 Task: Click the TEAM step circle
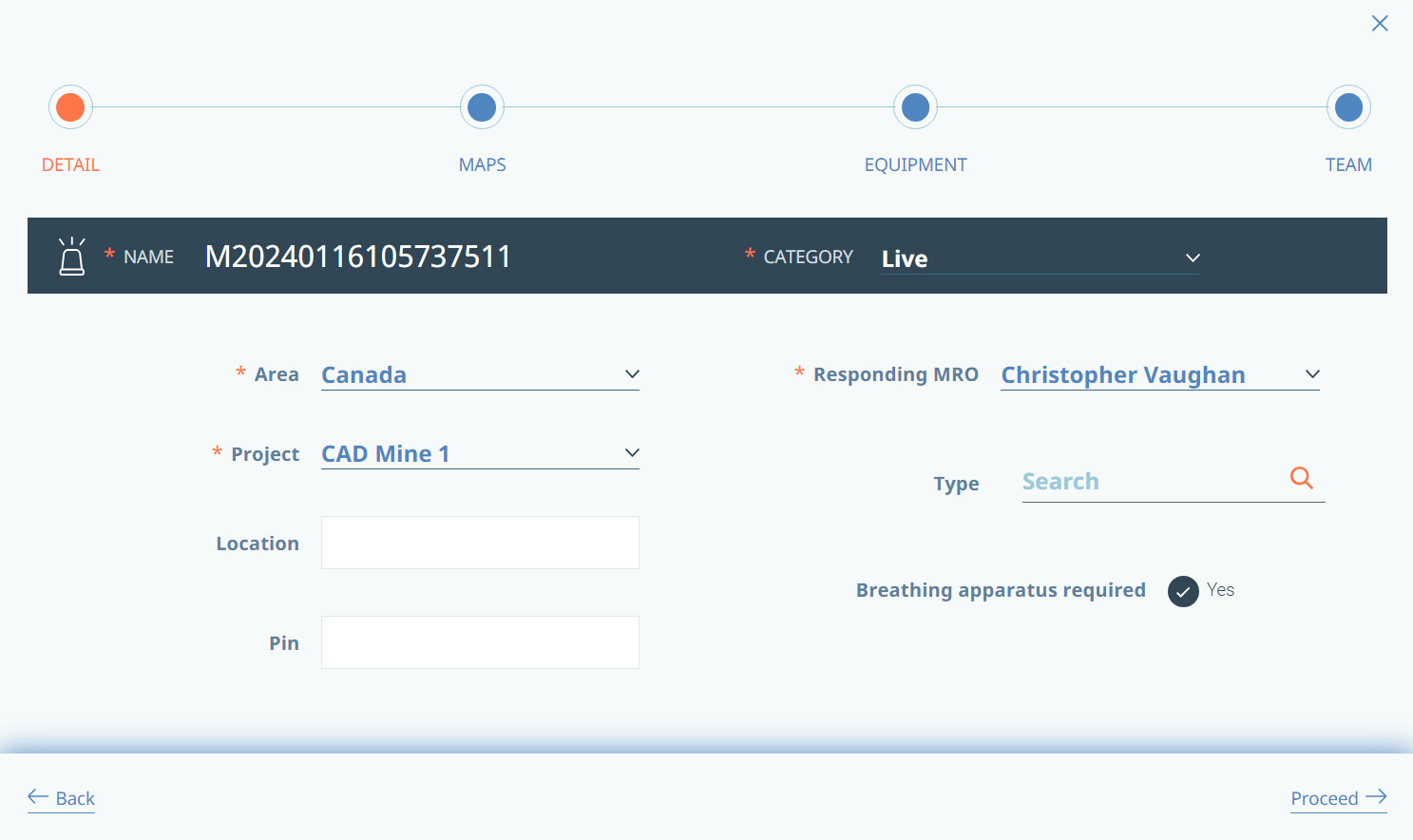coord(1348,107)
